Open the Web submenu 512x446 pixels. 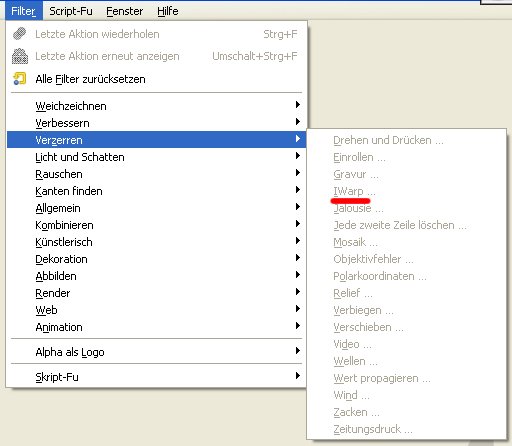click(156, 310)
